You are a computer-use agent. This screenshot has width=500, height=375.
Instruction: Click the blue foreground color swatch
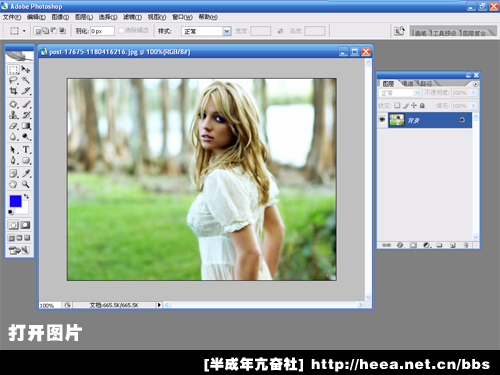click(x=16, y=201)
